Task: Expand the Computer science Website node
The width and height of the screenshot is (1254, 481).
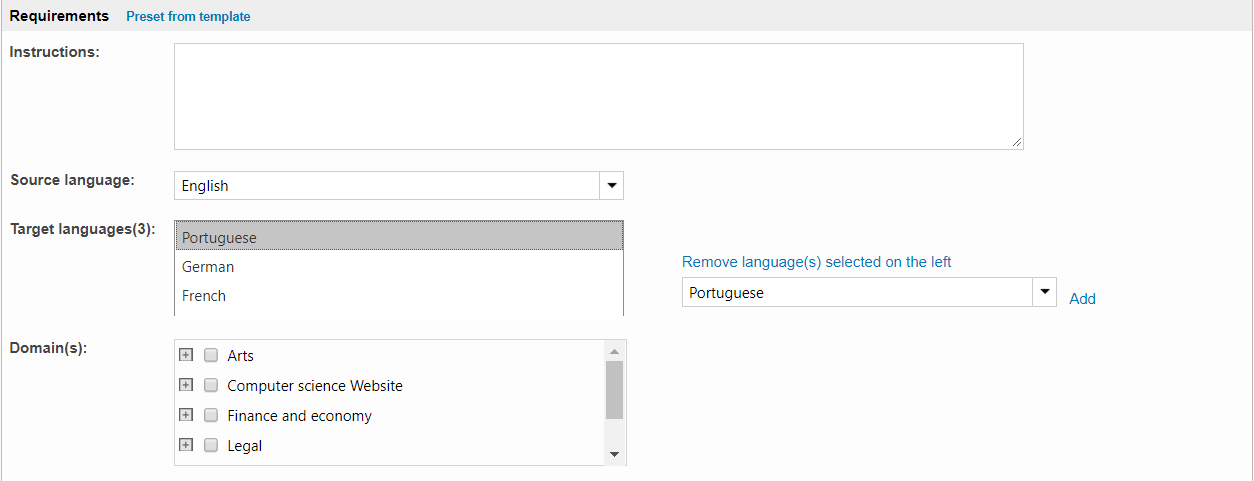Action: (x=185, y=385)
